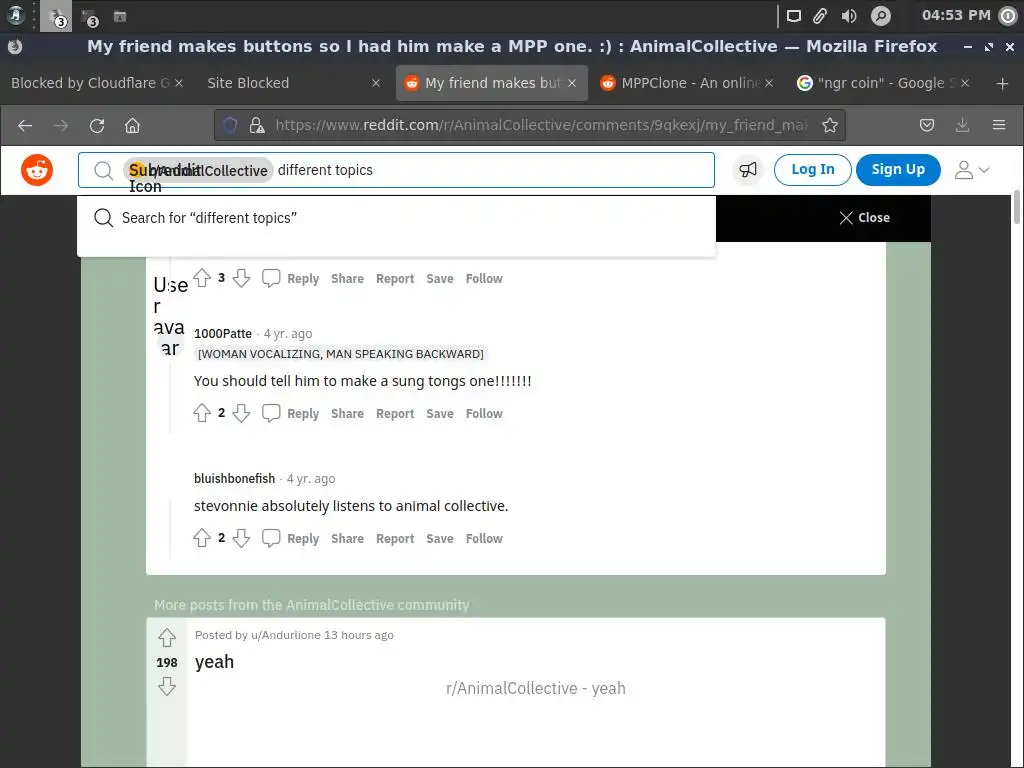
Task: Upvote 1000Patte's sung tongs comment
Action: coord(202,413)
